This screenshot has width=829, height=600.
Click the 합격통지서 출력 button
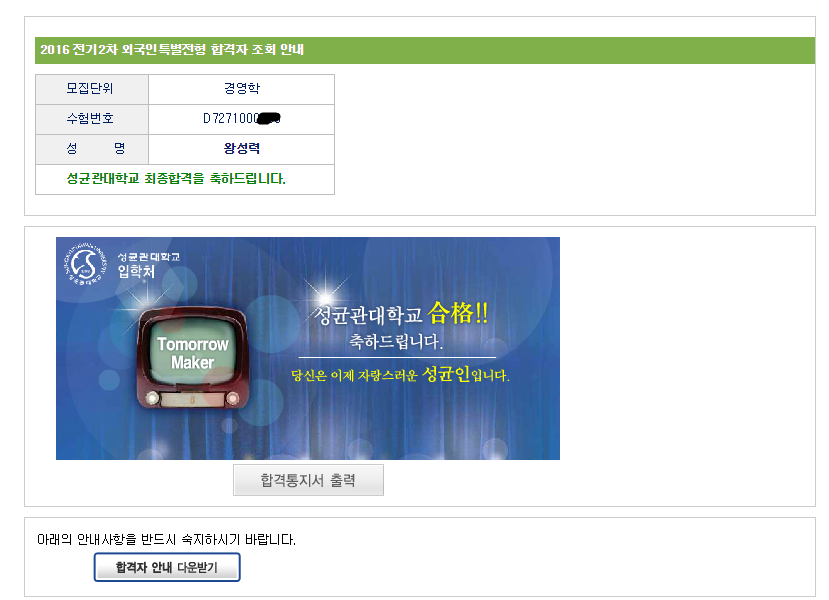(x=308, y=480)
